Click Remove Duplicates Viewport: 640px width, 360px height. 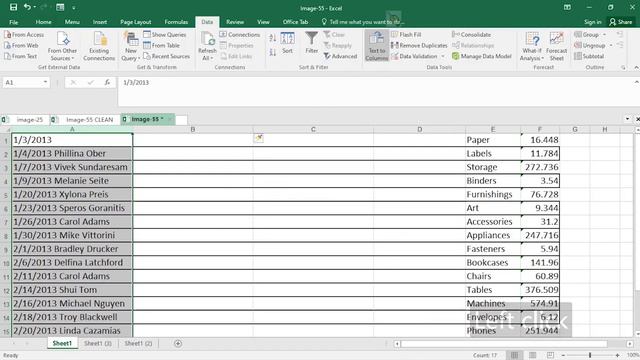pos(419,45)
